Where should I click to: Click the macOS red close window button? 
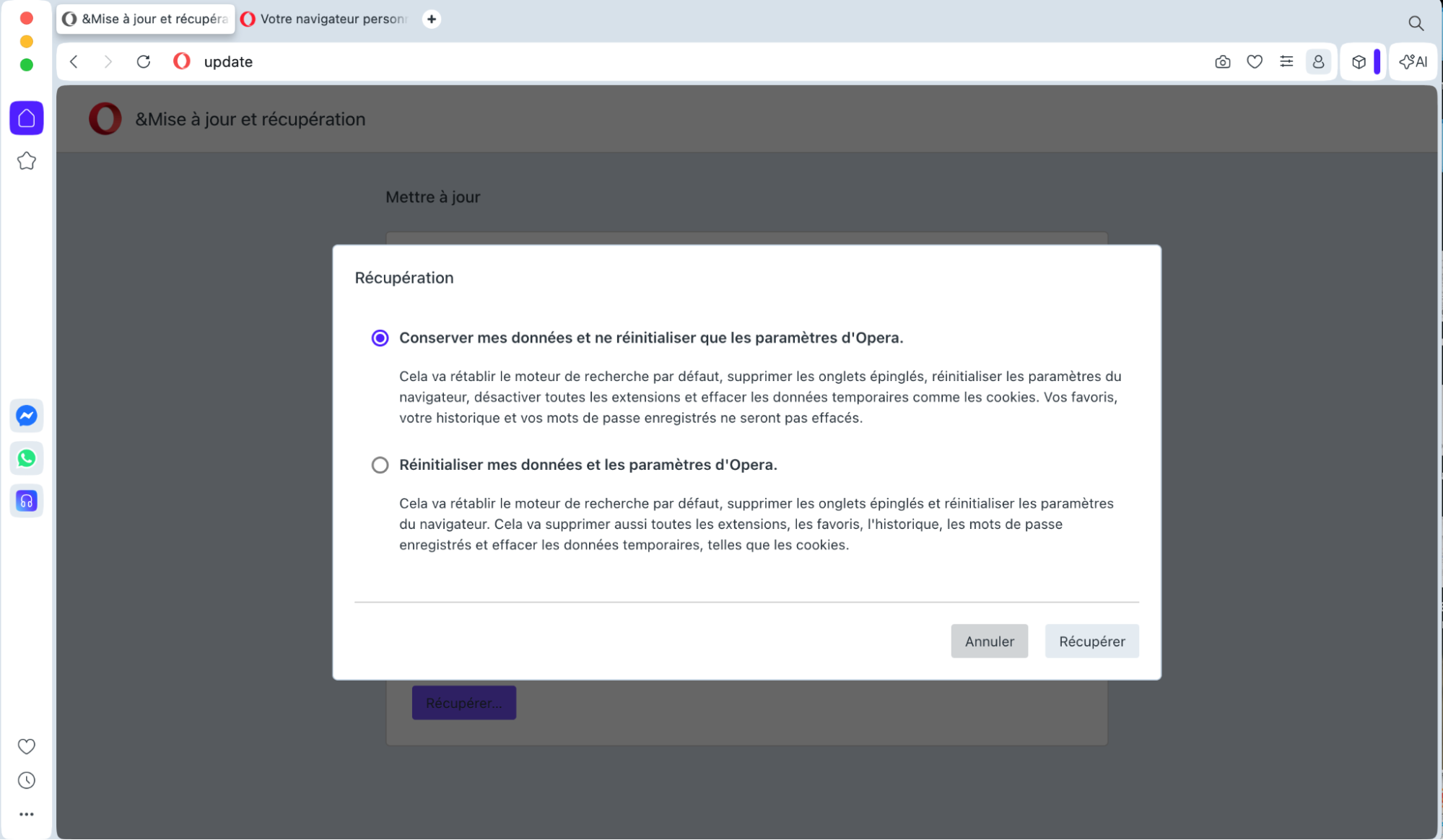[x=27, y=18]
